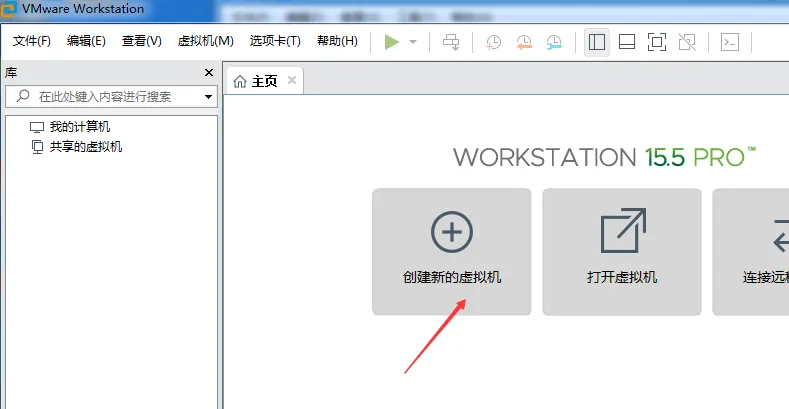Select 我的计算机 in the library tree
789x409 pixels.
point(80,127)
